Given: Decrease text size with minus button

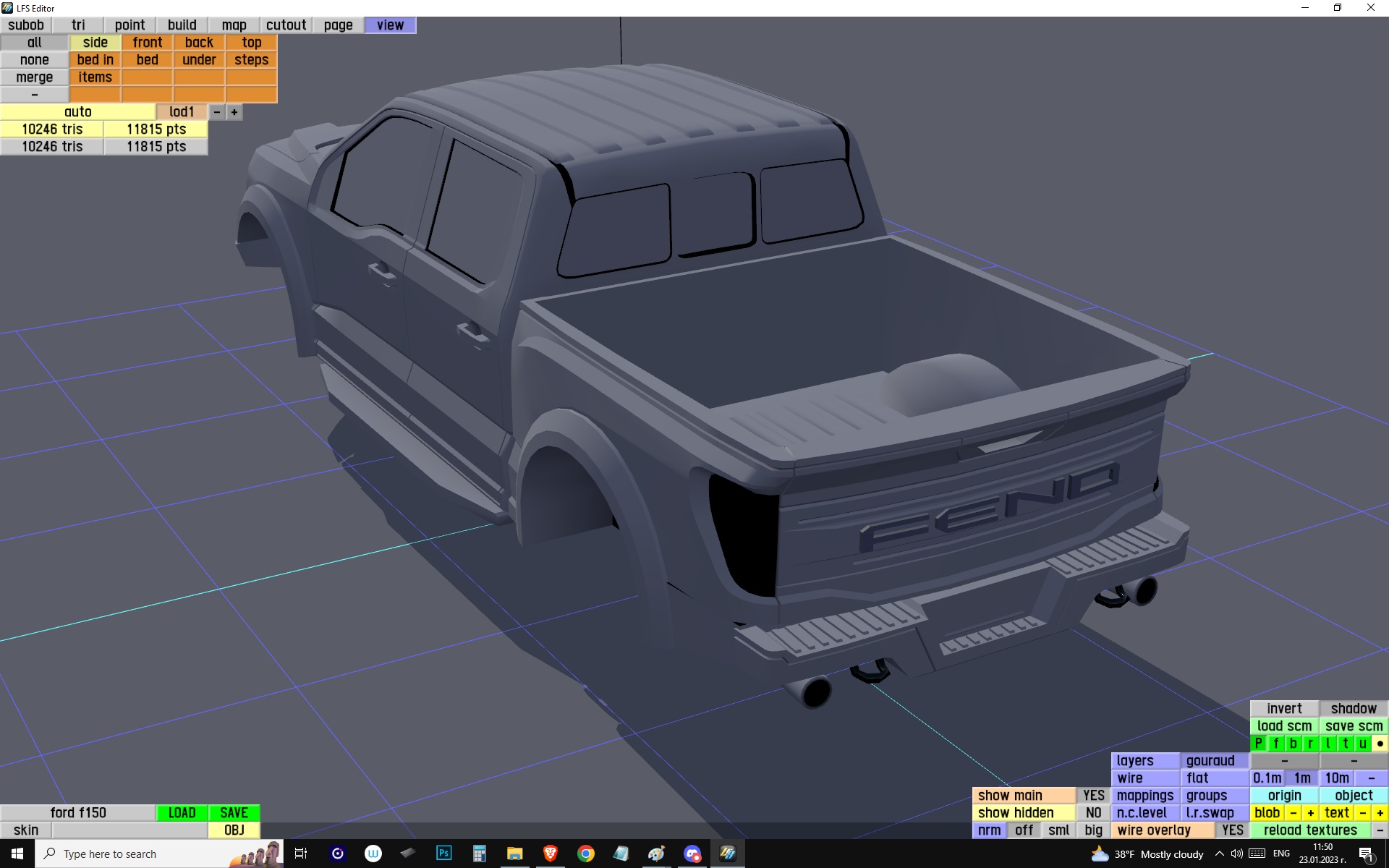Looking at the screenshot, I should 1362,813.
